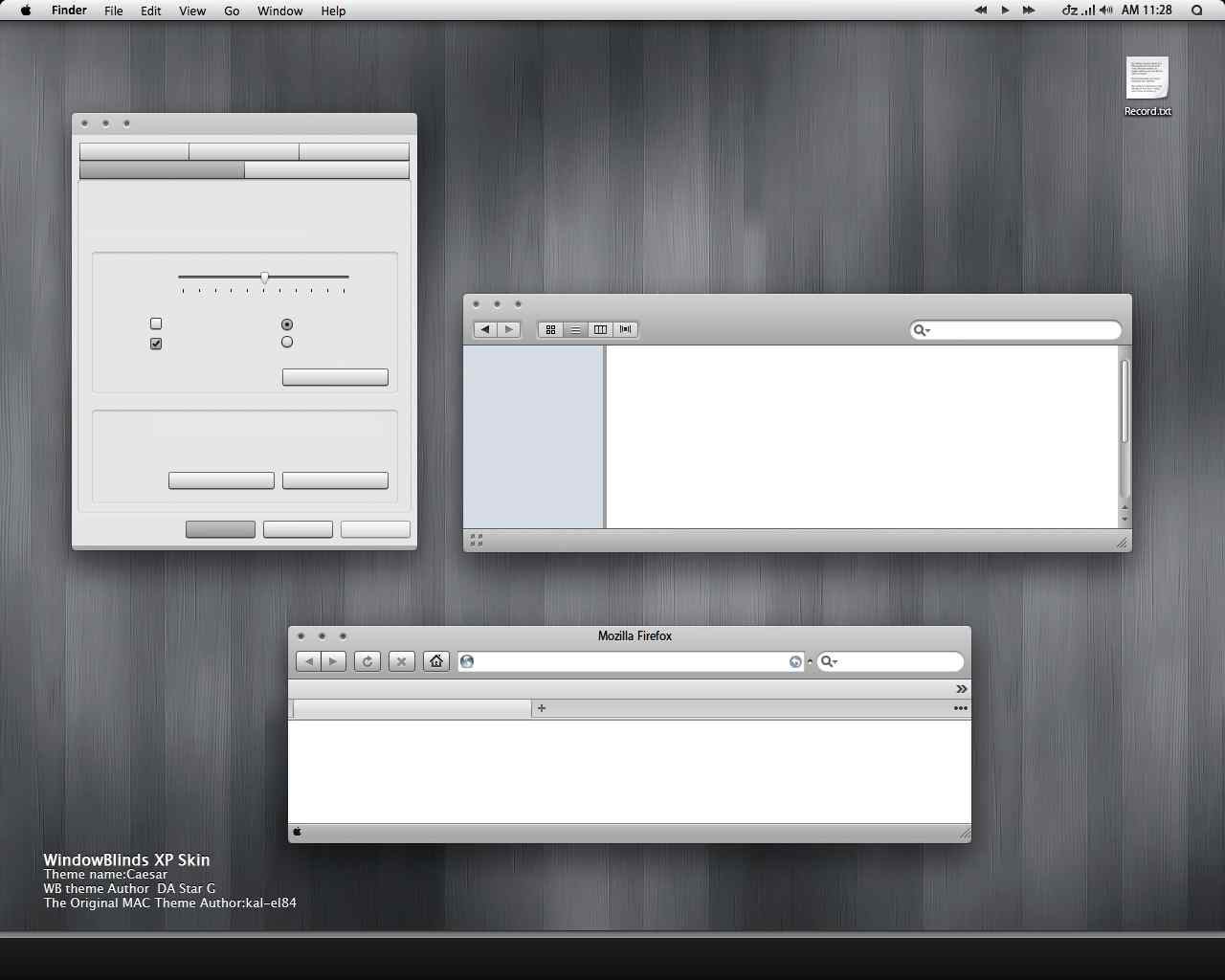
Task: Stop page loading in Firefox
Action: (402, 661)
